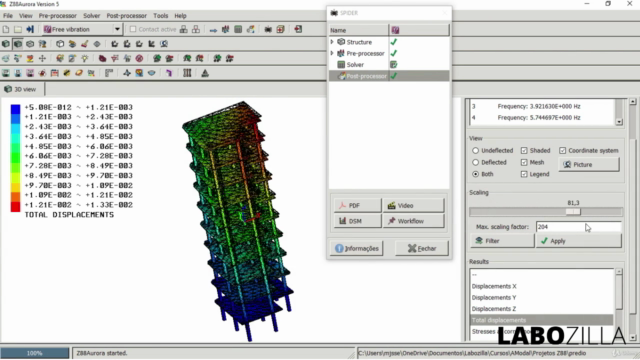Click the red prohibition circle icon
Image resolution: width=640 pixels, height=360 pixels.
click(x=139, y=58)
